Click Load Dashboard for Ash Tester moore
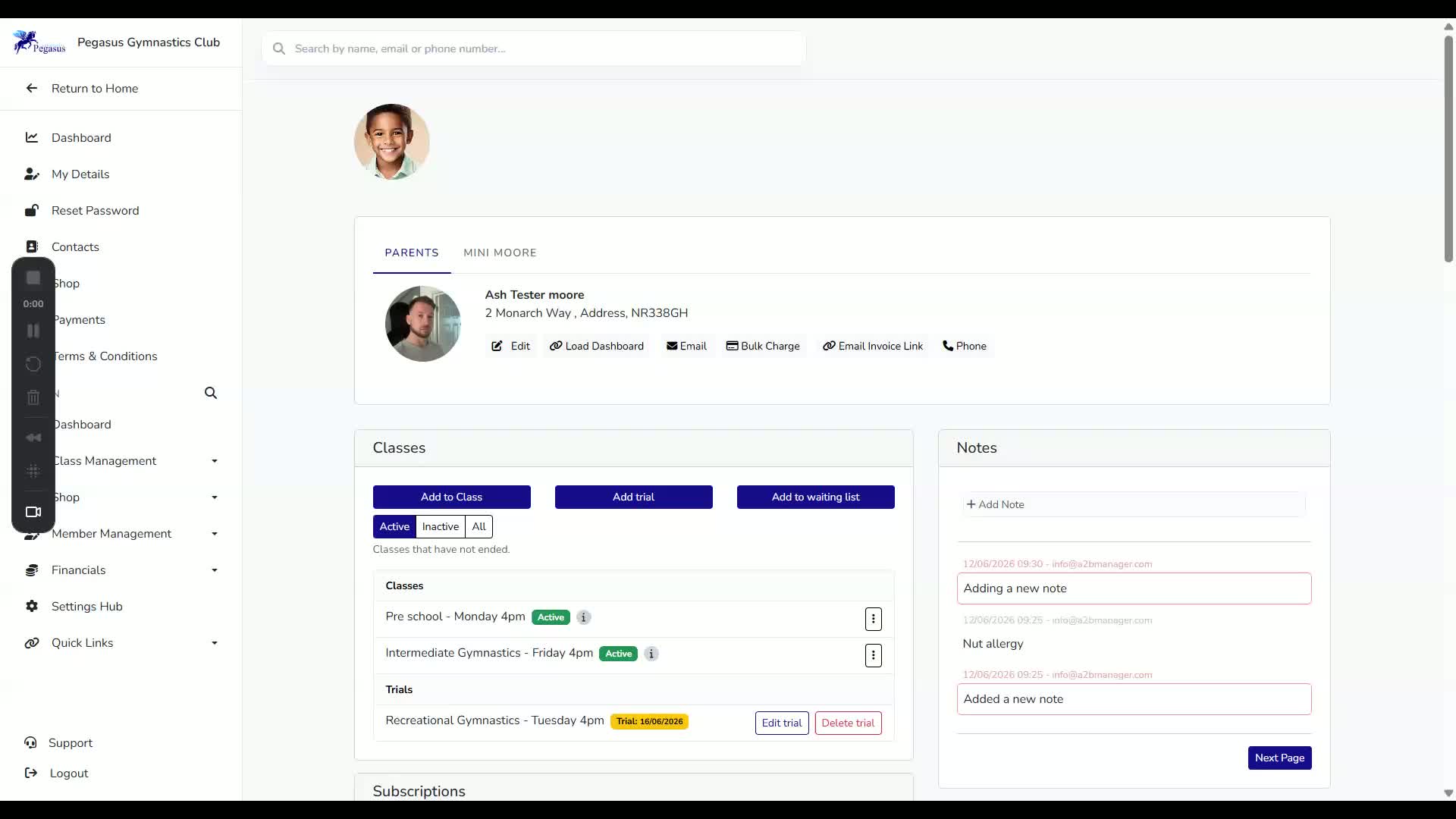Viewport: 1456px width, 819px height. pyautogui.click(x=597, y=346)
